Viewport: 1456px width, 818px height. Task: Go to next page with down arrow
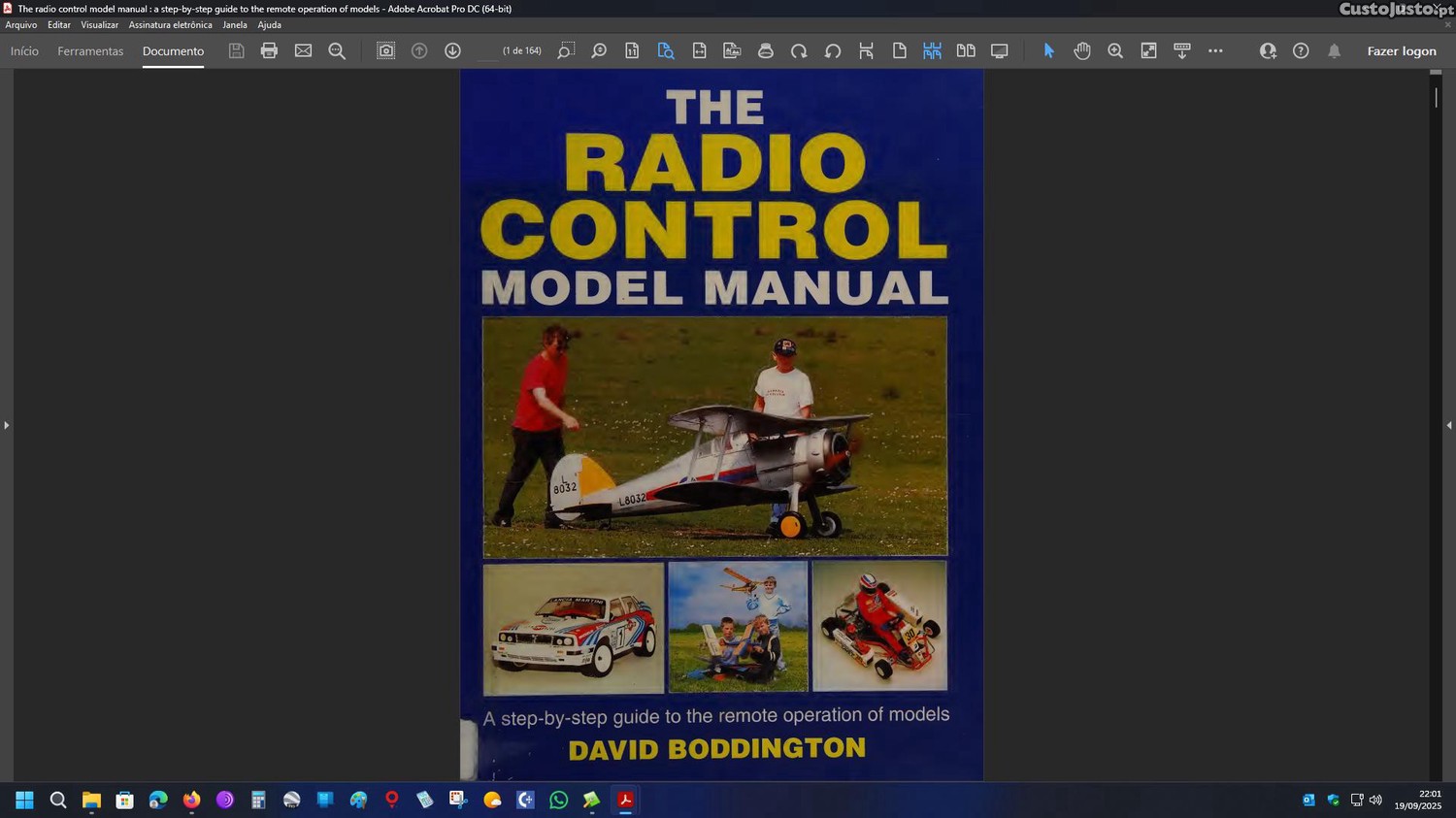[452, 50]
